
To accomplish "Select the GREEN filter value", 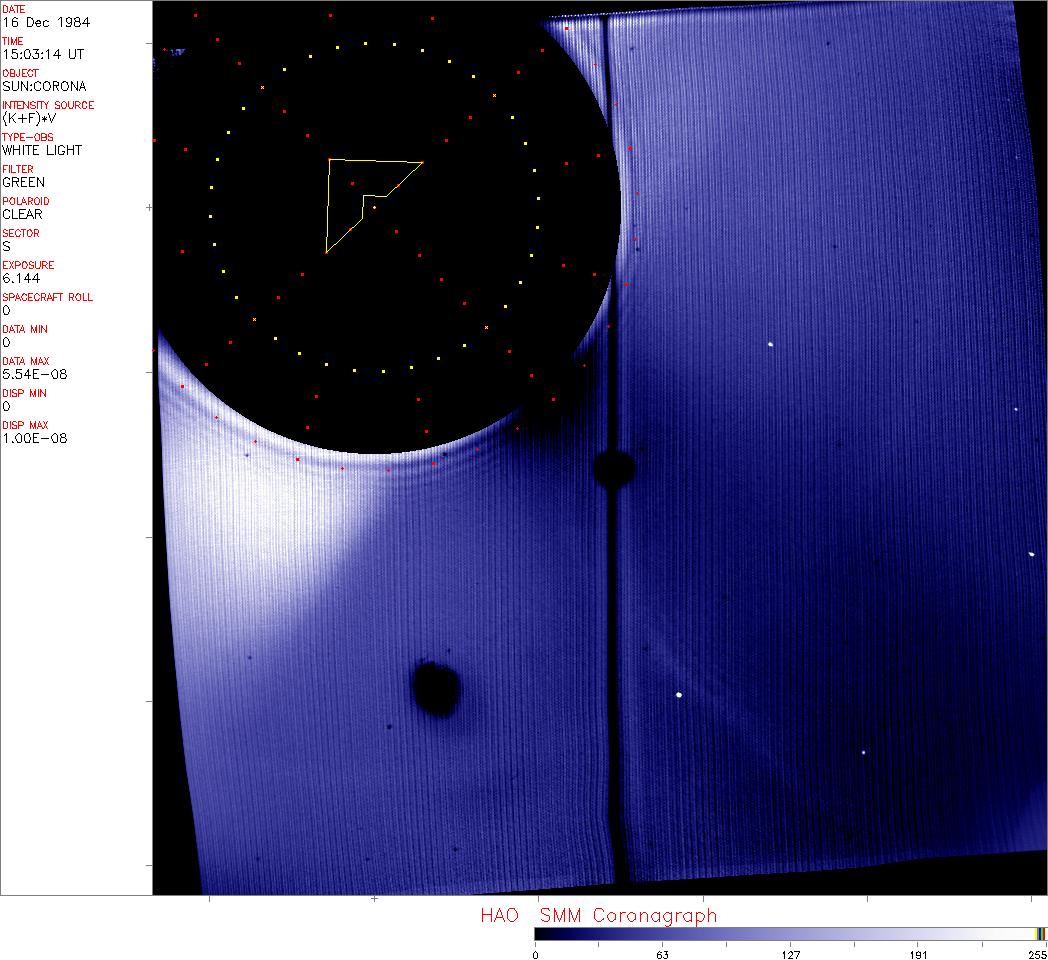I will pyautogui.click(x=24, y=182).
